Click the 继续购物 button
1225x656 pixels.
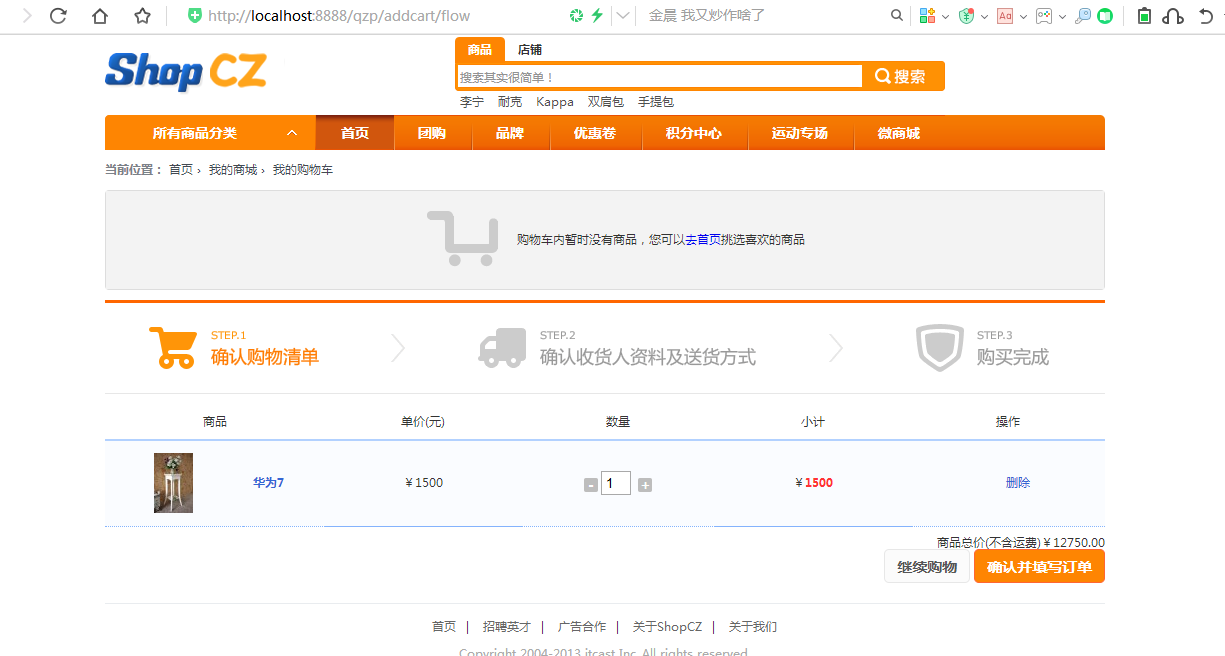click(927, 567)
